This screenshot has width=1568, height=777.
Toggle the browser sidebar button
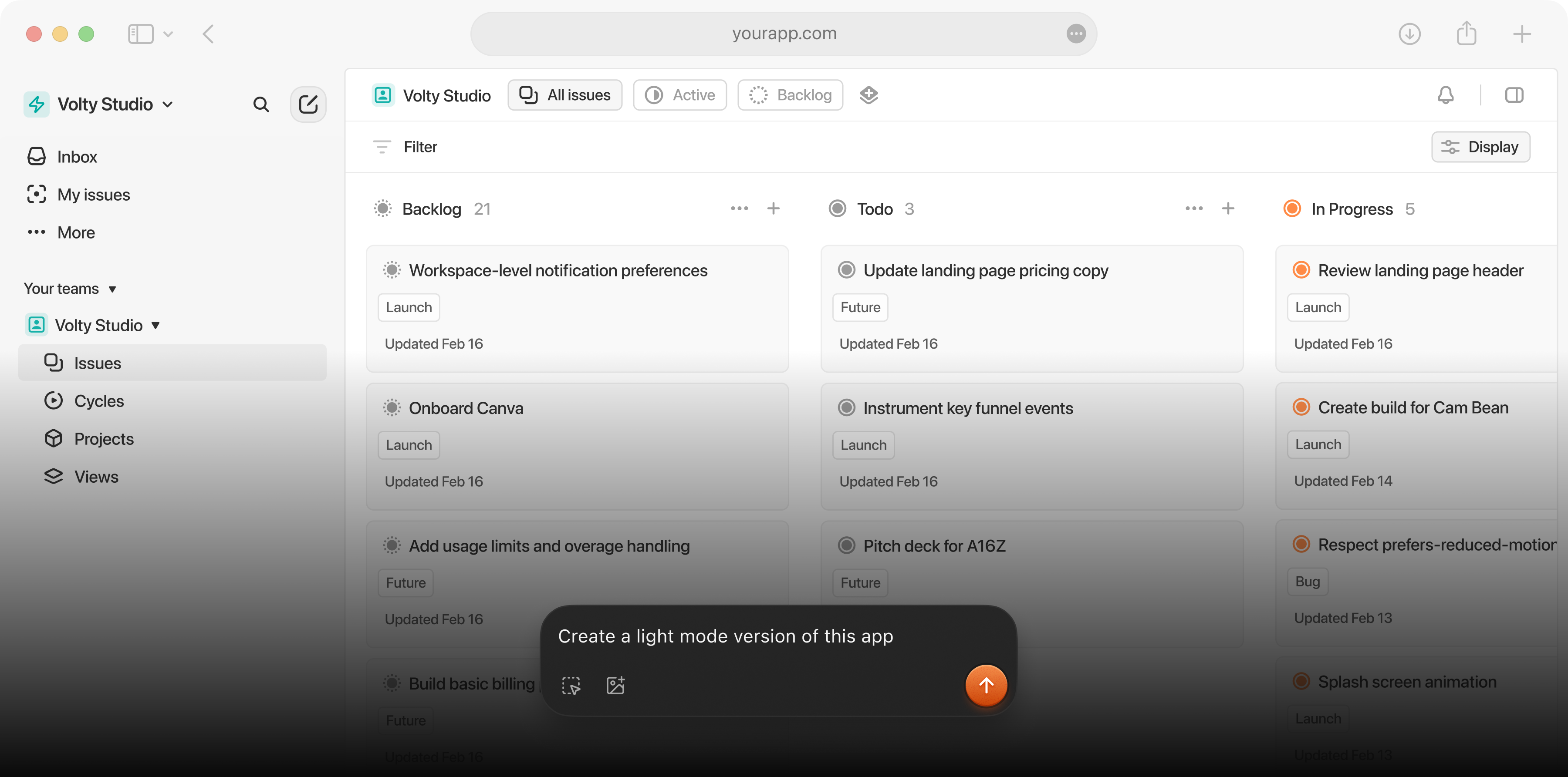(141, 34)
